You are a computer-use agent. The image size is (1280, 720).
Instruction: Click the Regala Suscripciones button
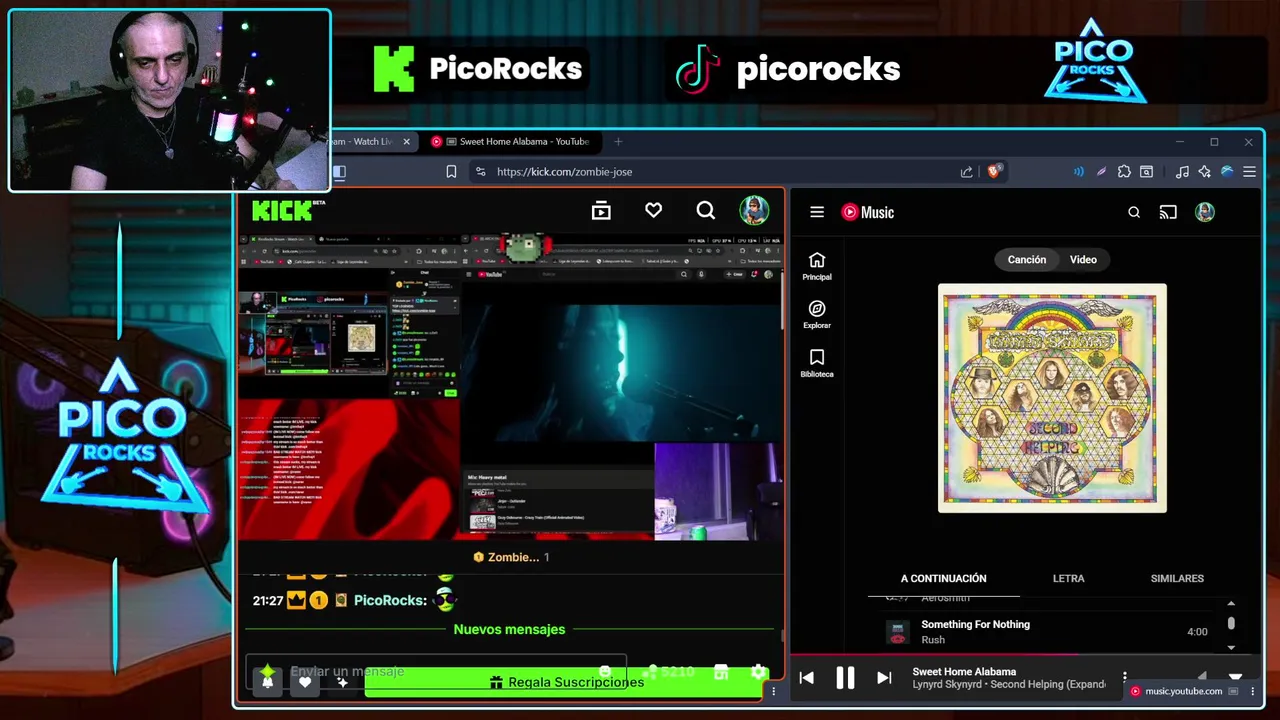point(566,682)
